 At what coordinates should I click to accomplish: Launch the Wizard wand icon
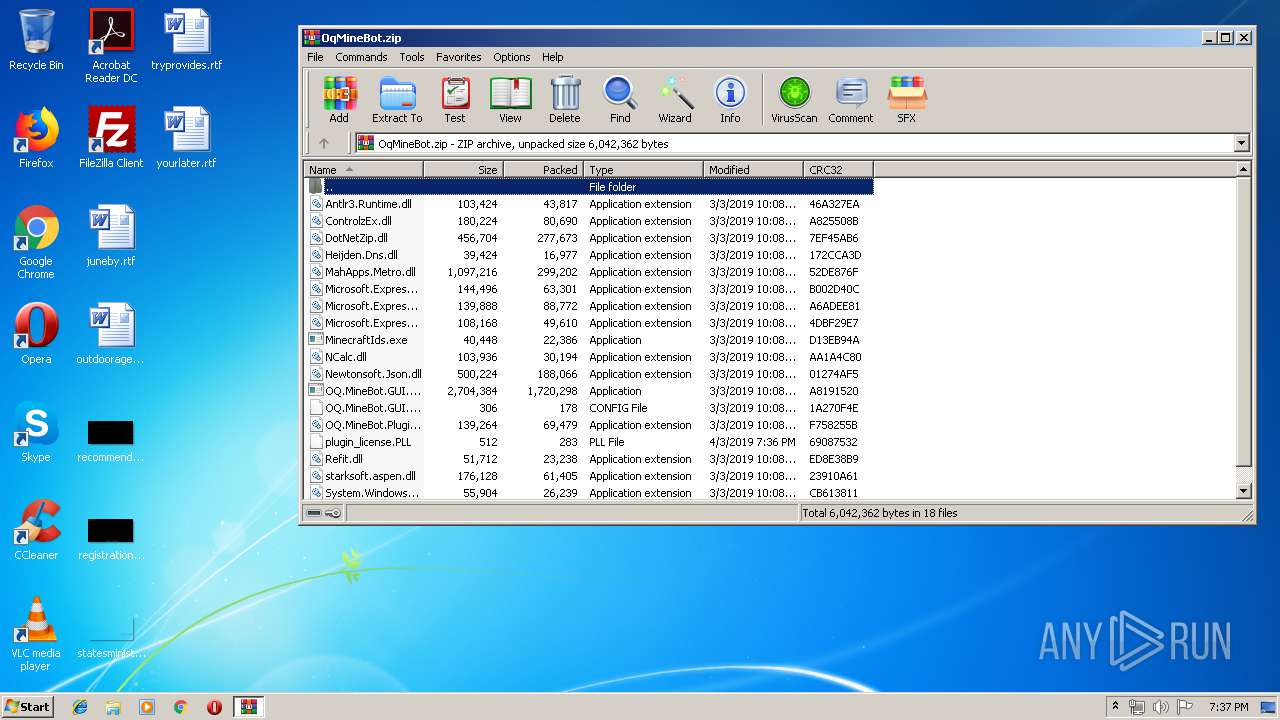pos(675,100)
